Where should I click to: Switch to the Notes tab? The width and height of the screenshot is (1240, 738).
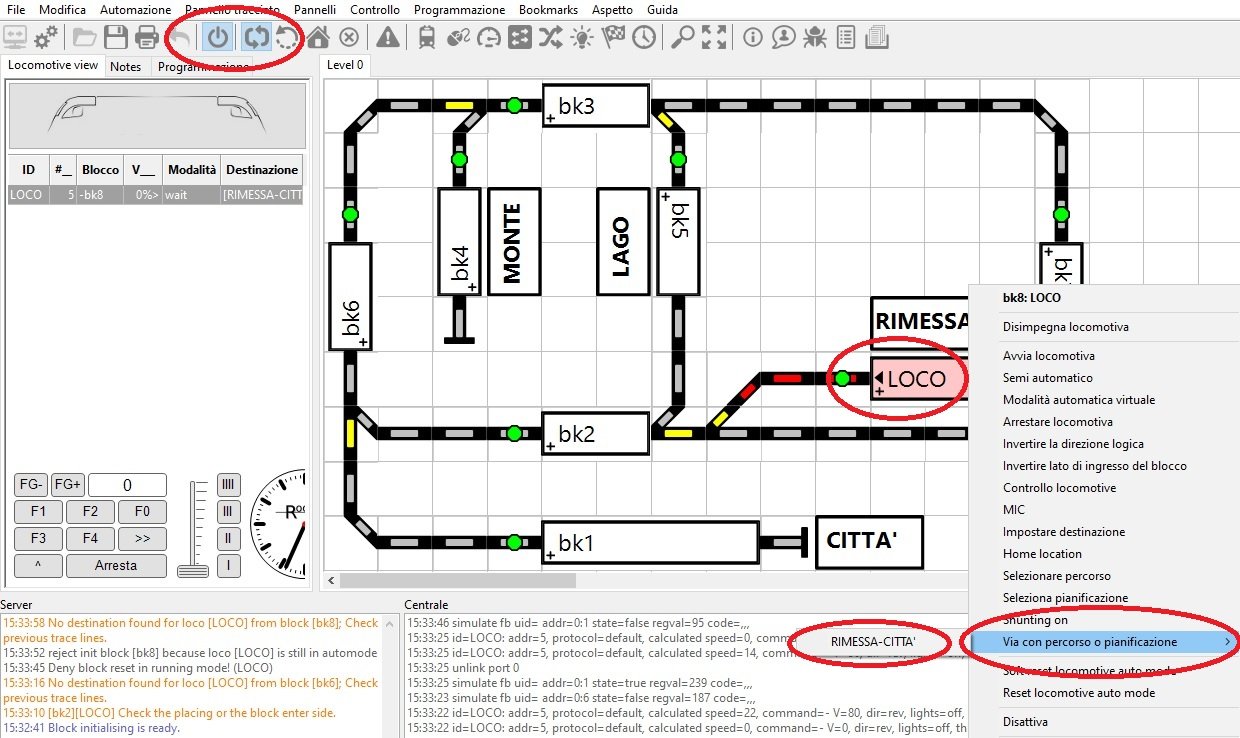tap(126, 66)
